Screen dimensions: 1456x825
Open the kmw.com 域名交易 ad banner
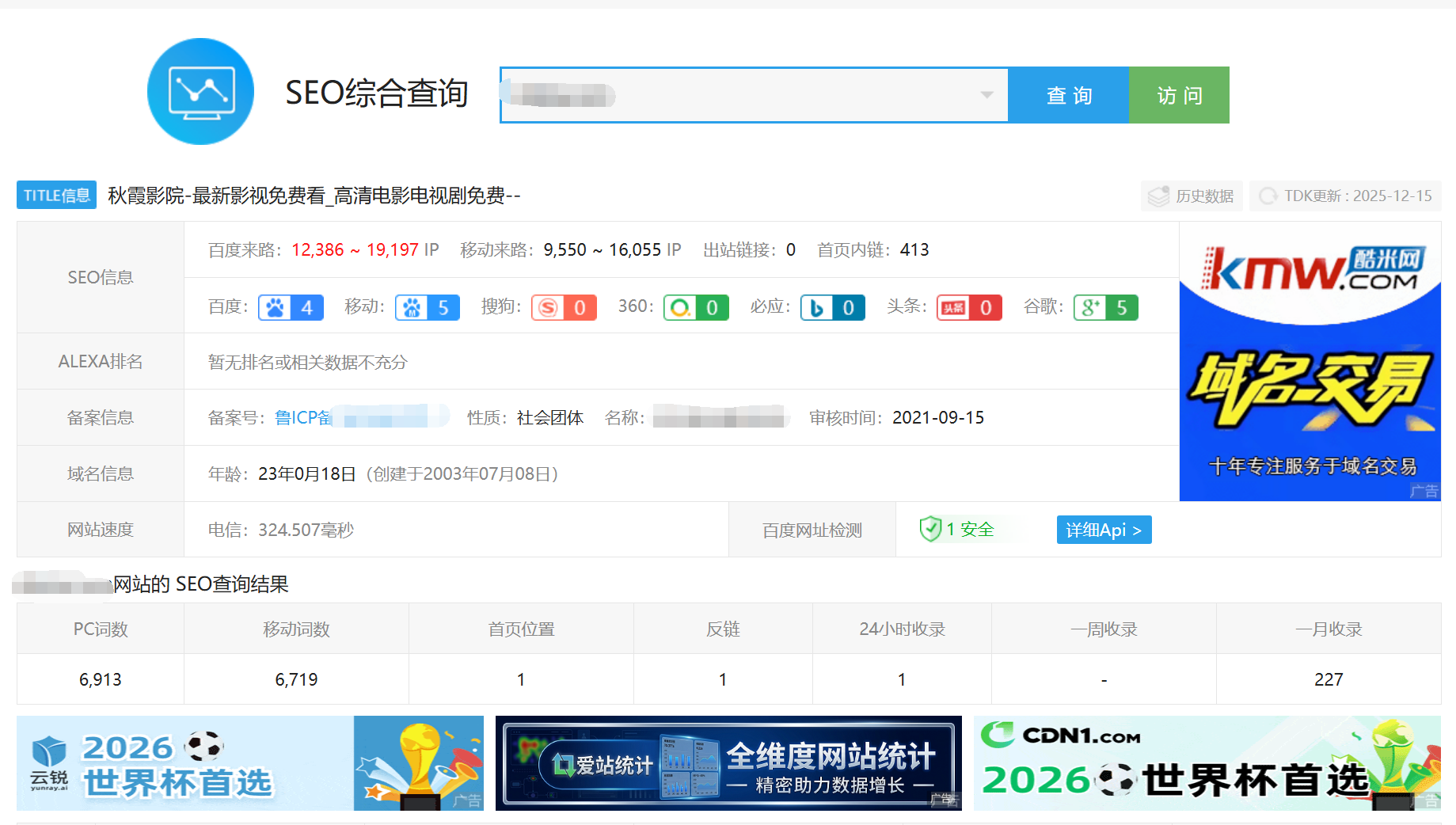[x=1310, y=361]
